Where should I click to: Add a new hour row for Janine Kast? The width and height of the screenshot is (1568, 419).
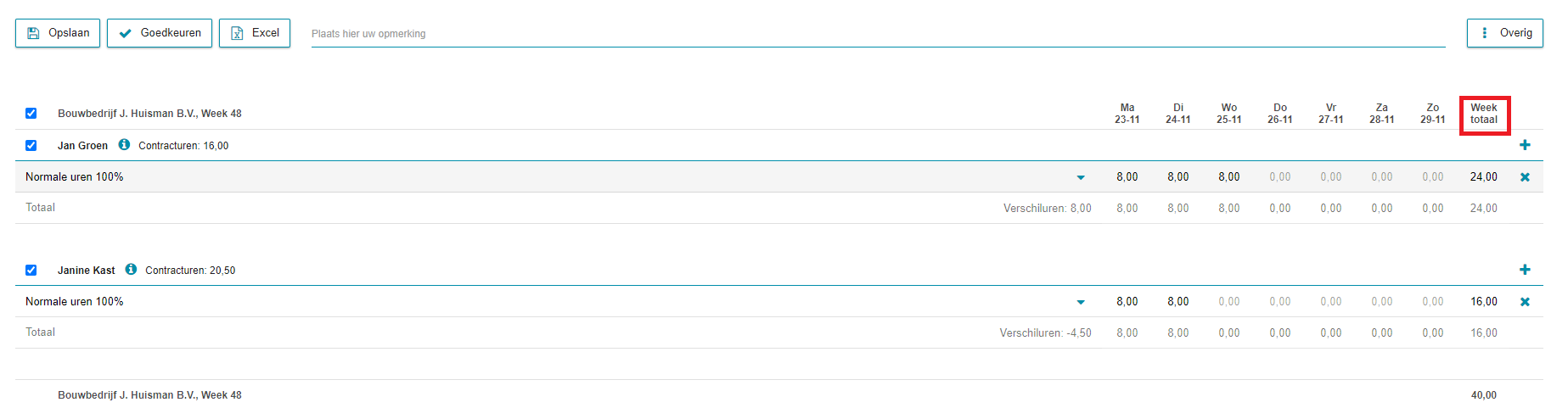pos(1525,270)
